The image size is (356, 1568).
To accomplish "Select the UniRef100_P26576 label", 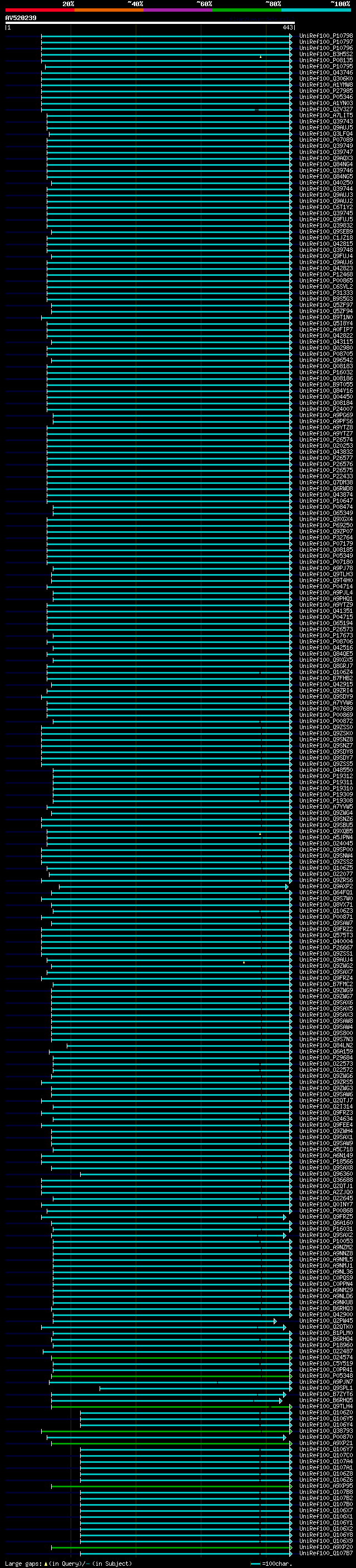I will (x=326, y=464).
